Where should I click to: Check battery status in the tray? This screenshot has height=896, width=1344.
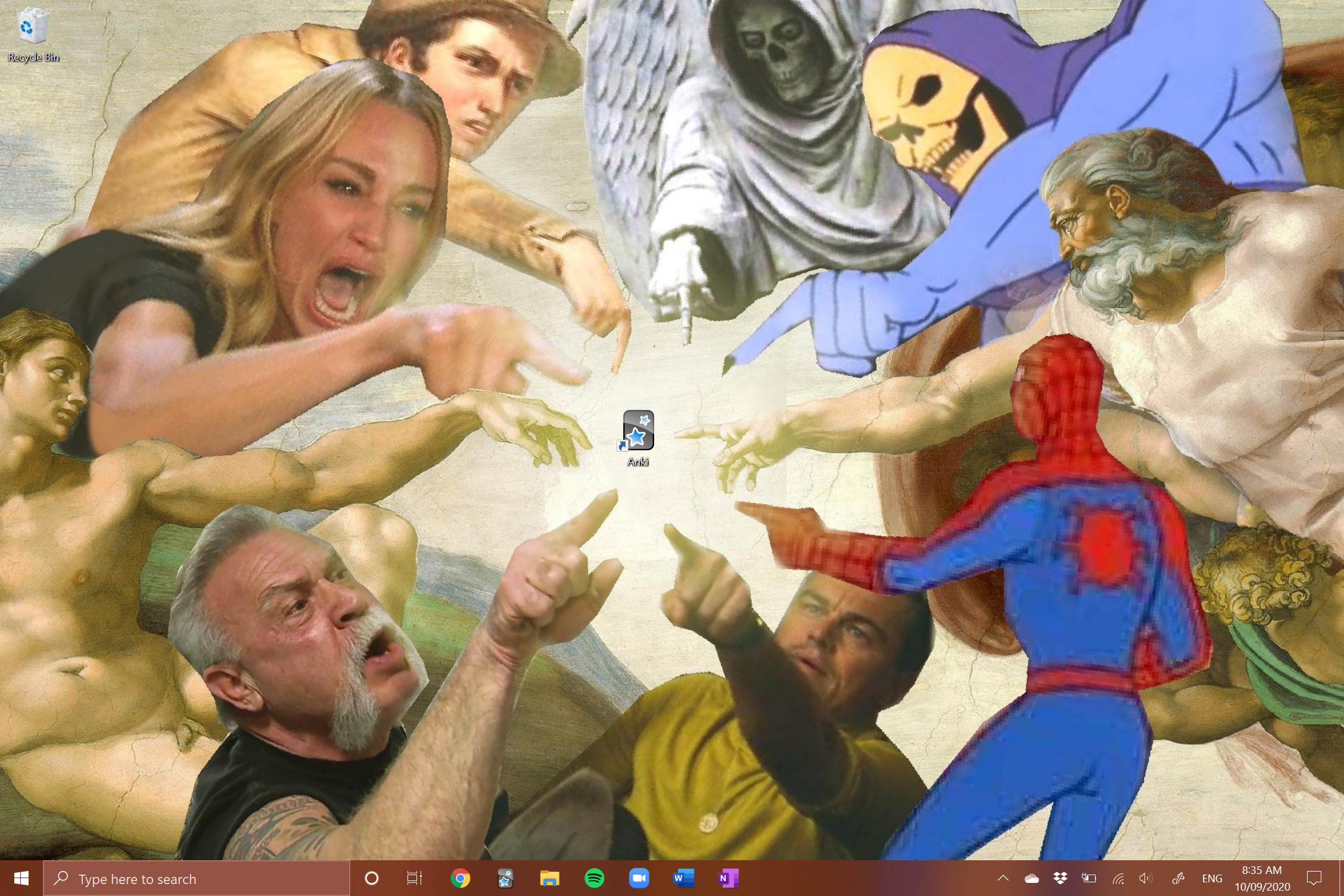point(1089,878)
